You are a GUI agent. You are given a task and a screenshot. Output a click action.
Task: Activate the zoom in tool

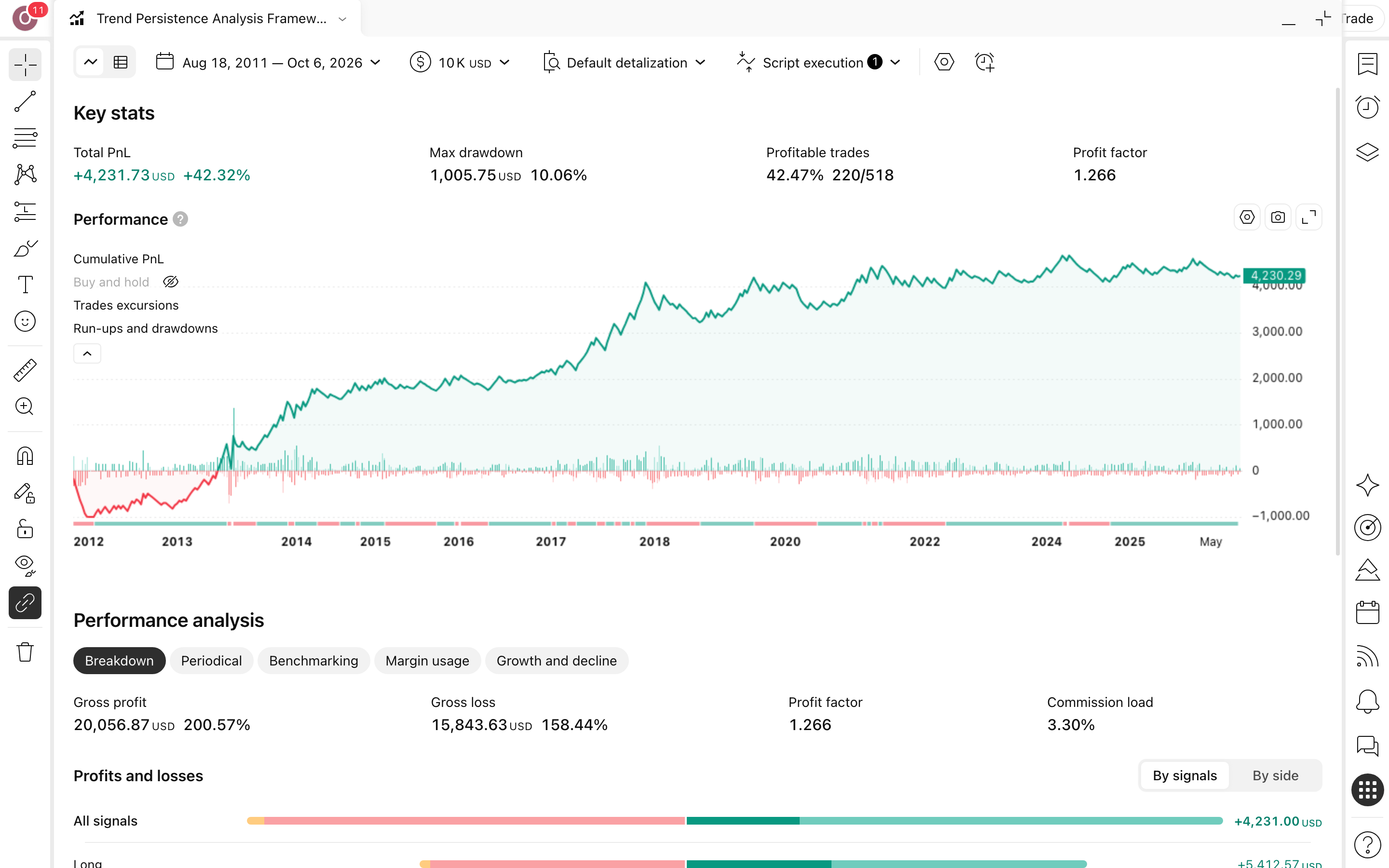coord(25,407)
